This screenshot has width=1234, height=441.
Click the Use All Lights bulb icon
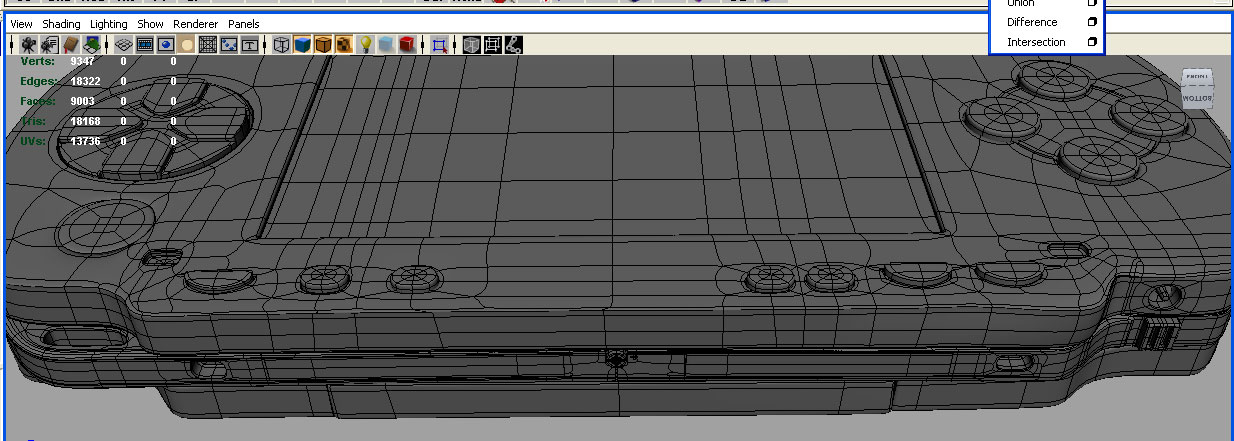tap(365, 45)
